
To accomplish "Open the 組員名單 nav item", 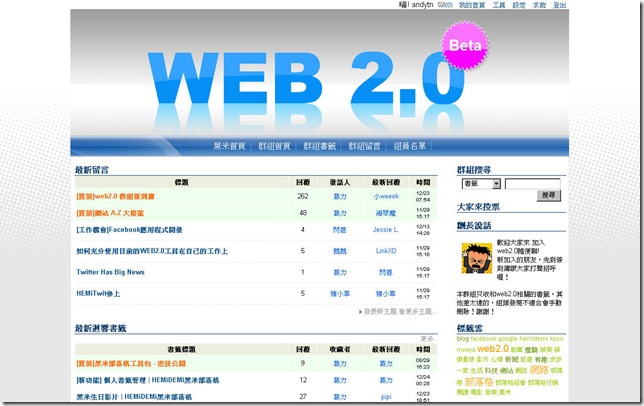I will coord(410,146).
